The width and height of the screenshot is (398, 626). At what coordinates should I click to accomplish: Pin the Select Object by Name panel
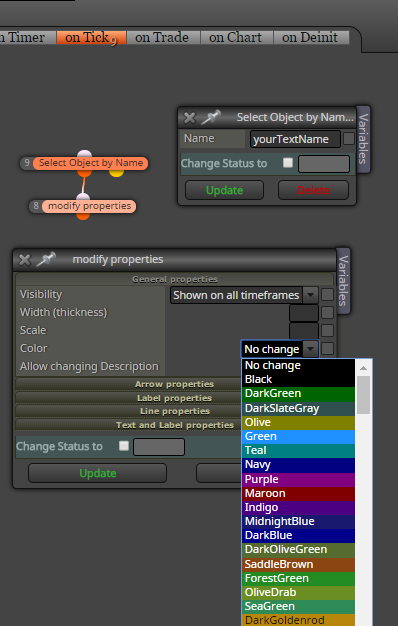(211, 117)
